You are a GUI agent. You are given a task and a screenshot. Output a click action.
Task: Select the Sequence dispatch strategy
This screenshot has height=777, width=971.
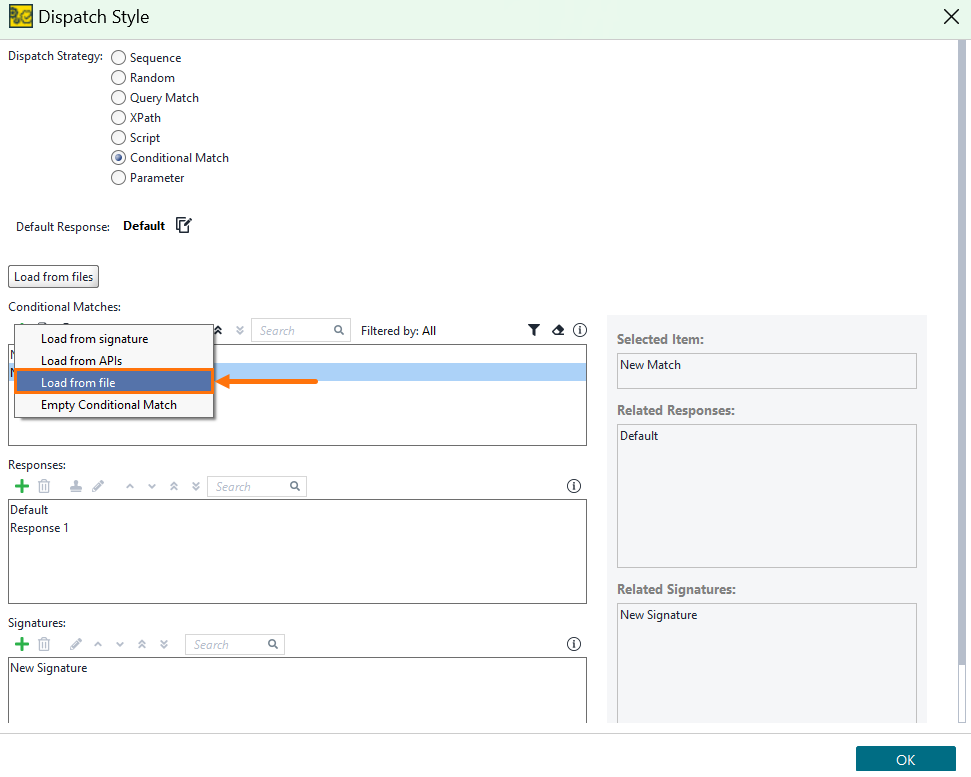(x=118, y=57)
